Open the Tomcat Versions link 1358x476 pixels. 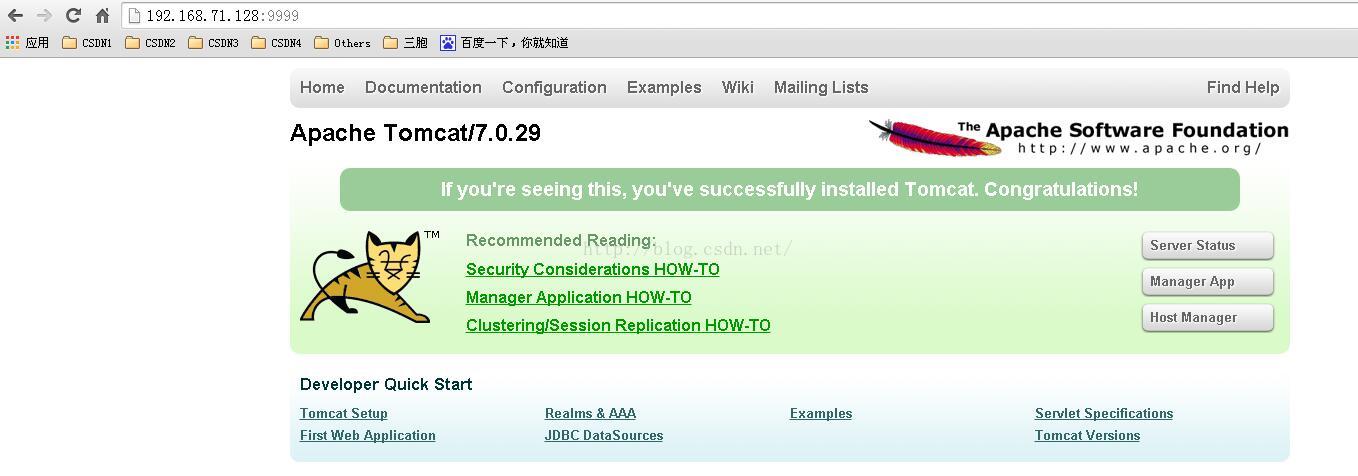1087,435
